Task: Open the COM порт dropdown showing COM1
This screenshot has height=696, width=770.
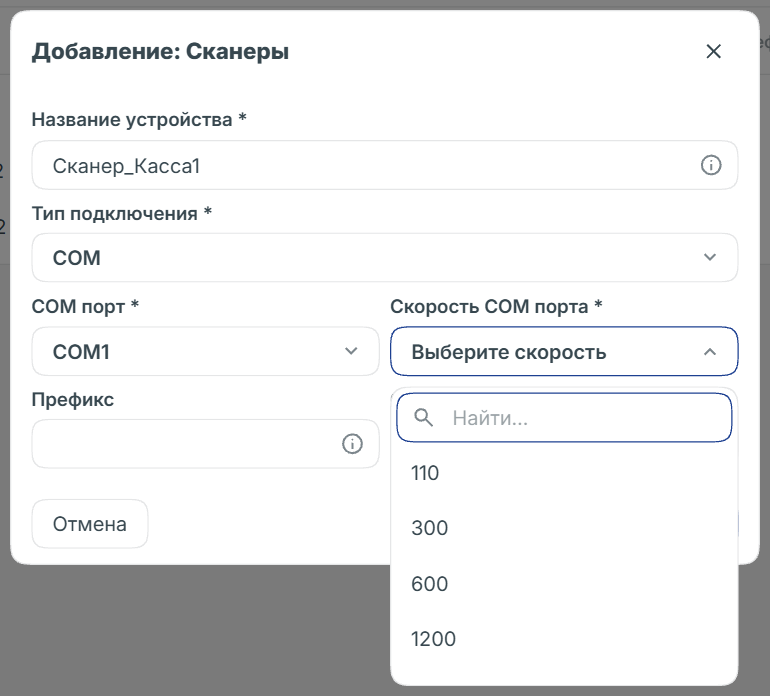Action: [205, 351]
